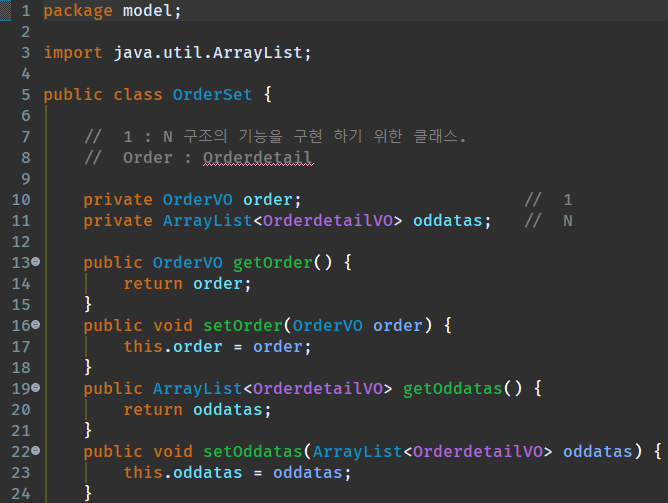Click 'return oddatas;' statement on line 20
The height and width of the screenshot is (503, 668).
pos(197,409)
